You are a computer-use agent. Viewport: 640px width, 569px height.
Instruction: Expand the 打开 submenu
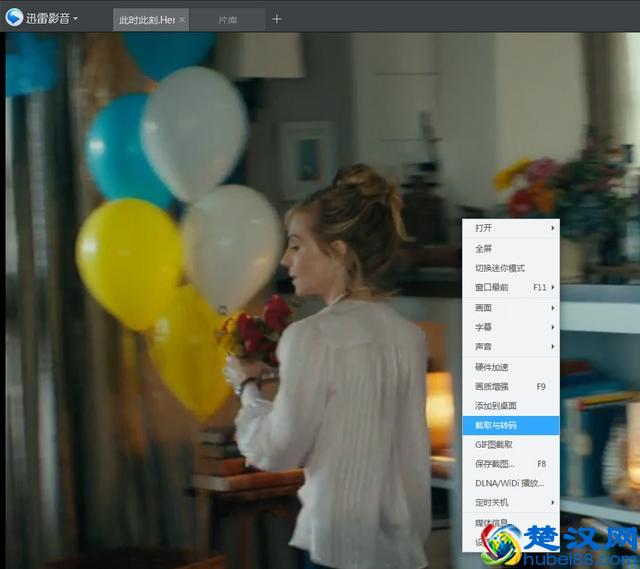(510, 228)
